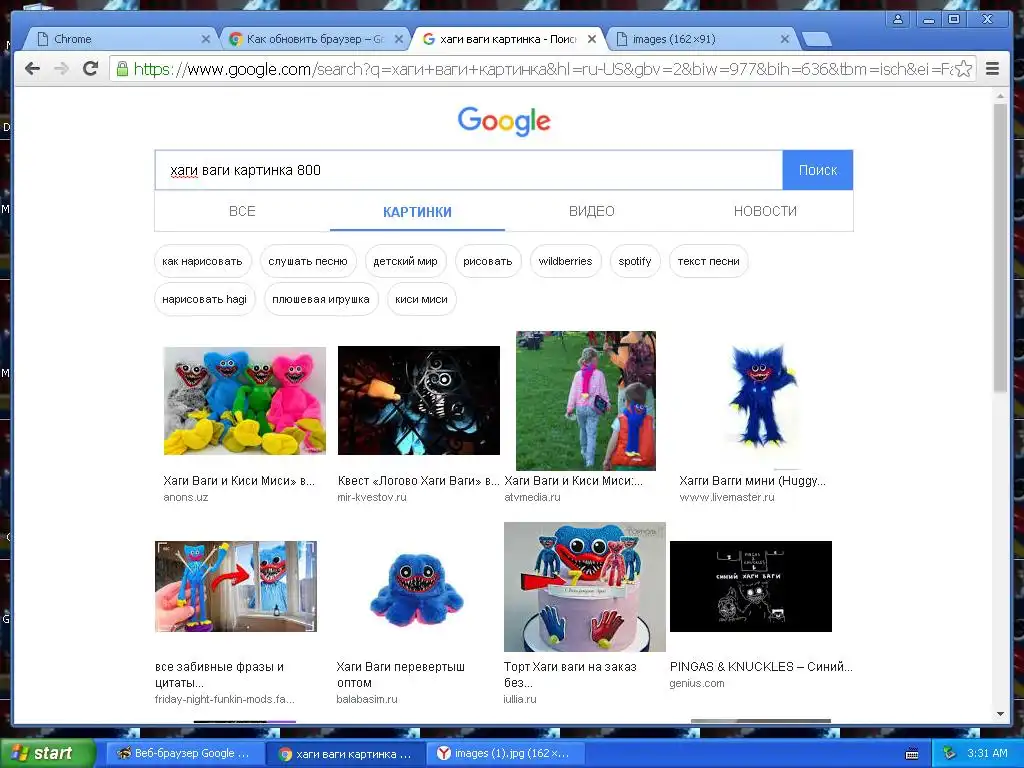The height and width of the screenshot is (768, 1024).
Task: Open the colorful plush toys thumbnail
Action: click(244, 400)
